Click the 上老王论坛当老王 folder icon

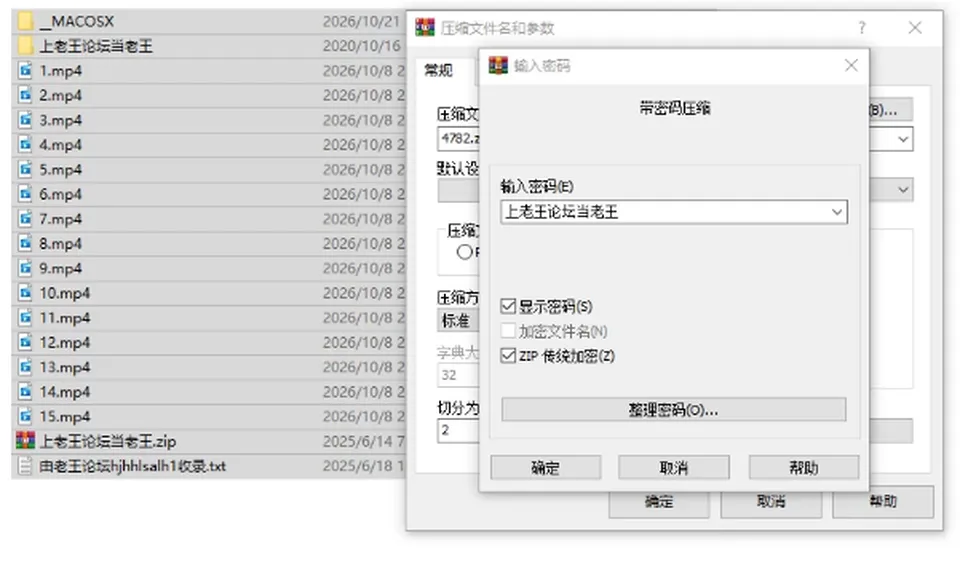pos(25,46)
